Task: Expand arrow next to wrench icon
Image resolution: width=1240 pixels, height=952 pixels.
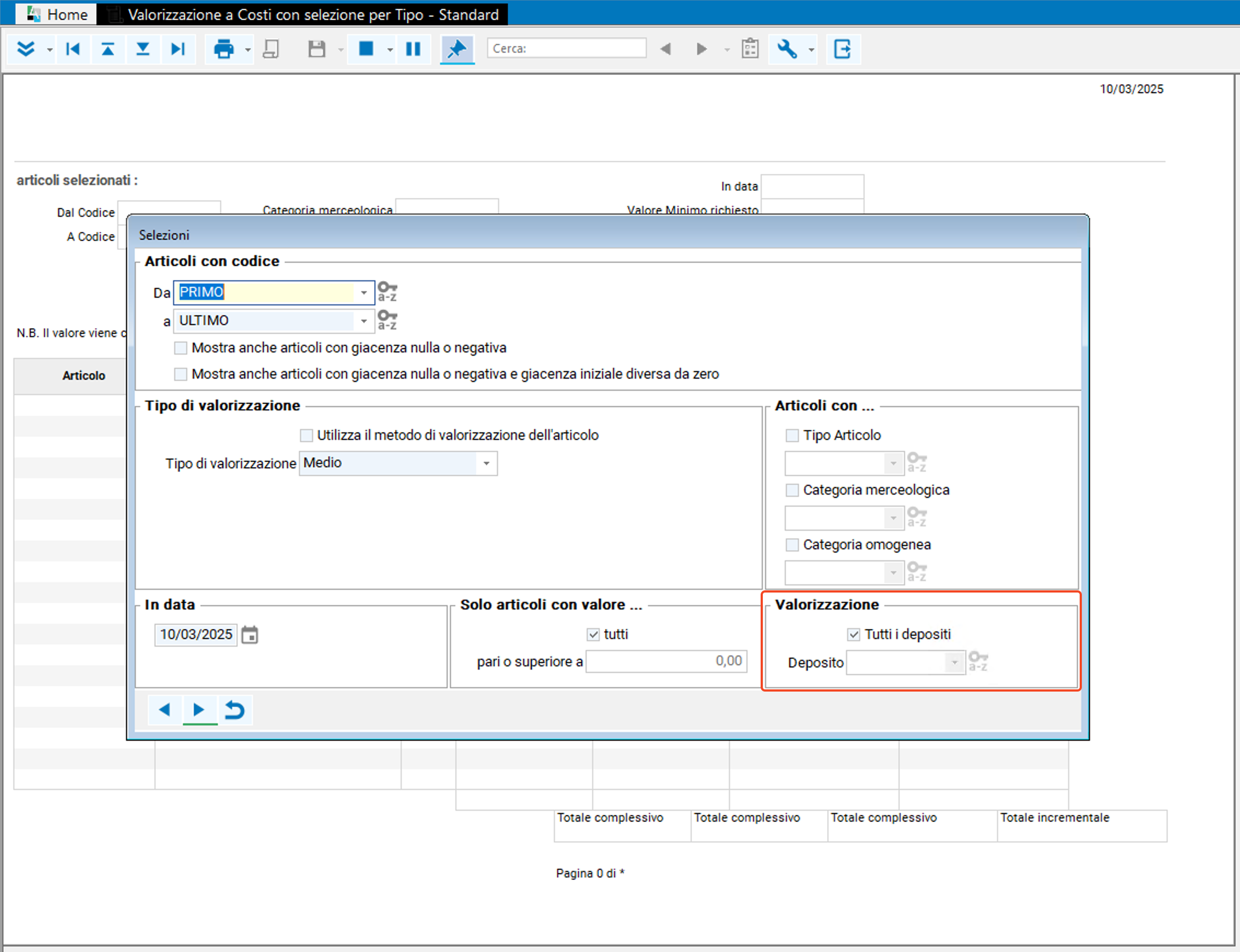Action: [x=811, y=50]
